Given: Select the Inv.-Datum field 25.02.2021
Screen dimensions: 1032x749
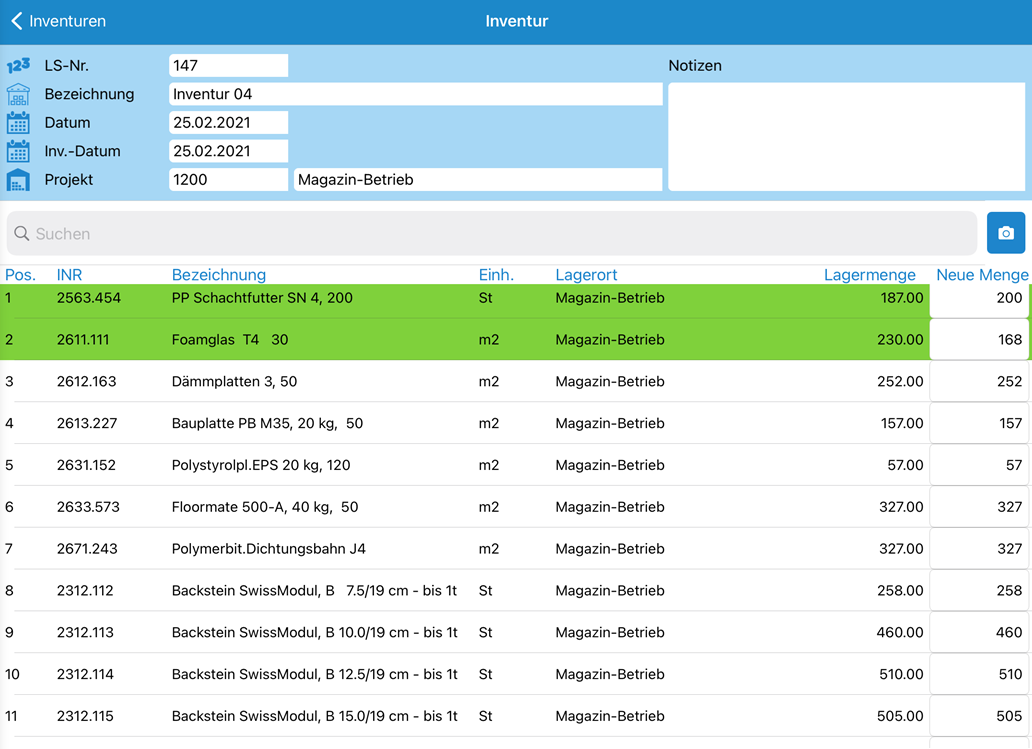Looking at the screenshot, I should pos(228,151).
